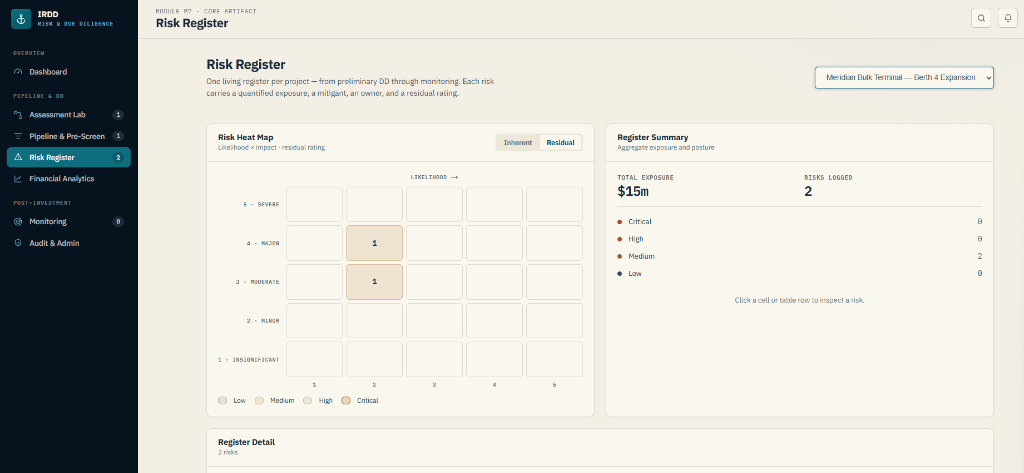Click the Critical legend swatch
This screenshot has width=1024, height=473.
pos(345,400)
